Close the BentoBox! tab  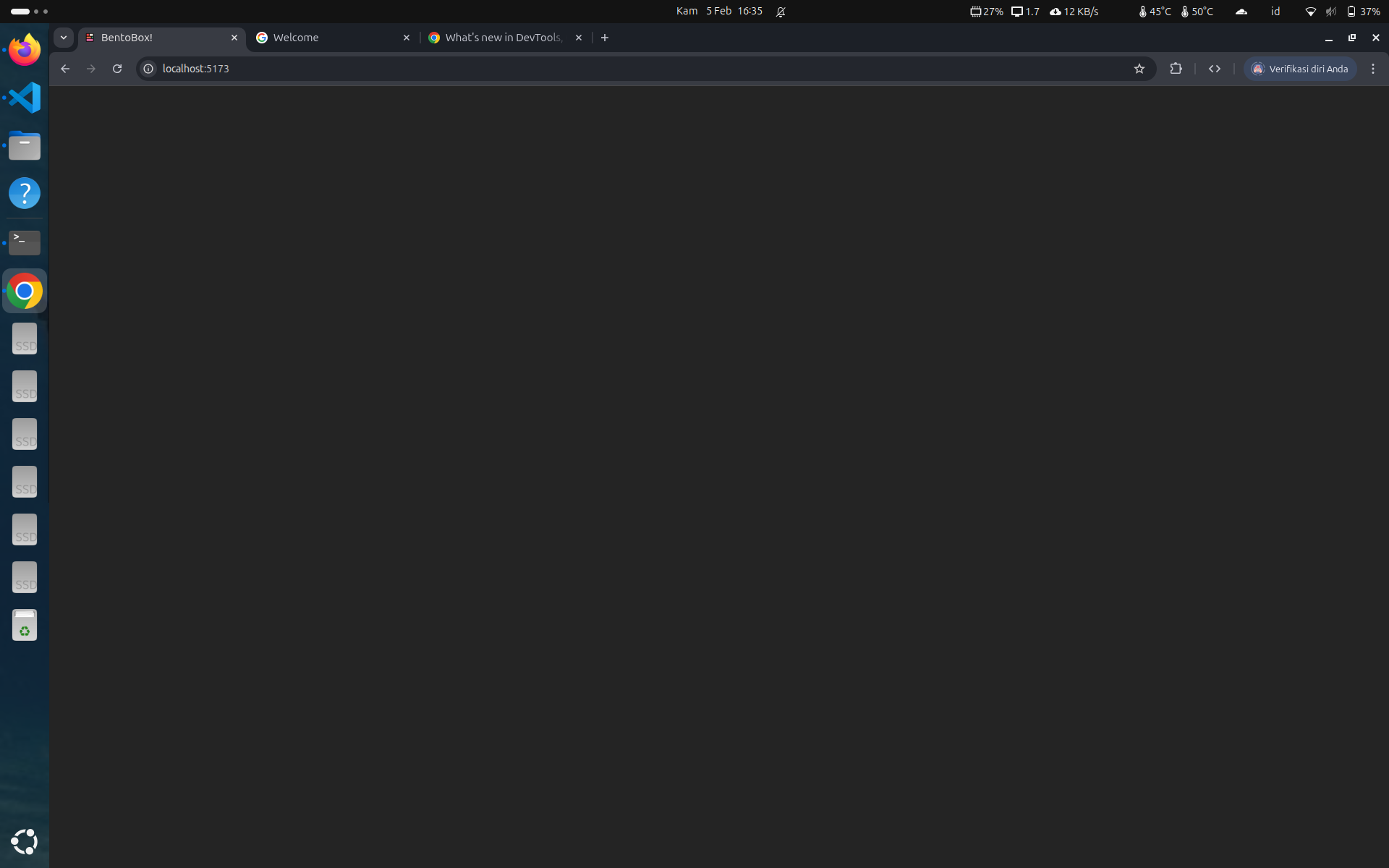[x=234, y=38]
